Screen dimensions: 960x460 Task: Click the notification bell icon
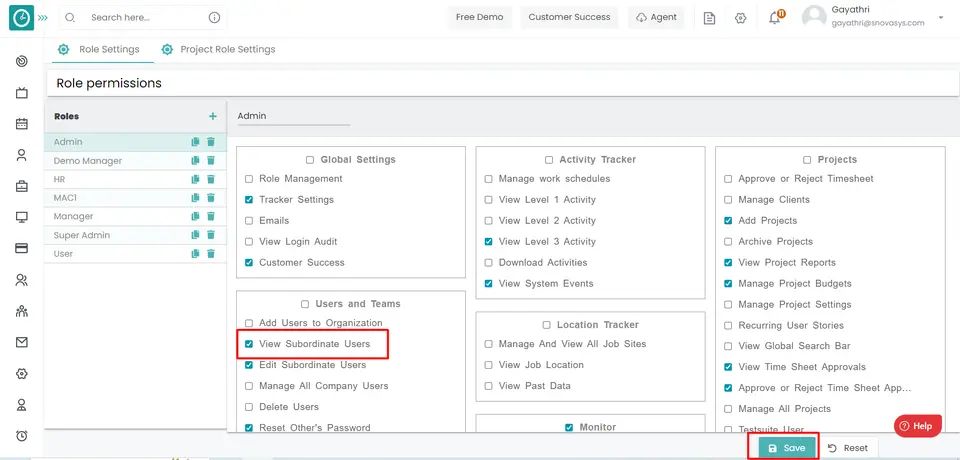click(x=774, y=18)
